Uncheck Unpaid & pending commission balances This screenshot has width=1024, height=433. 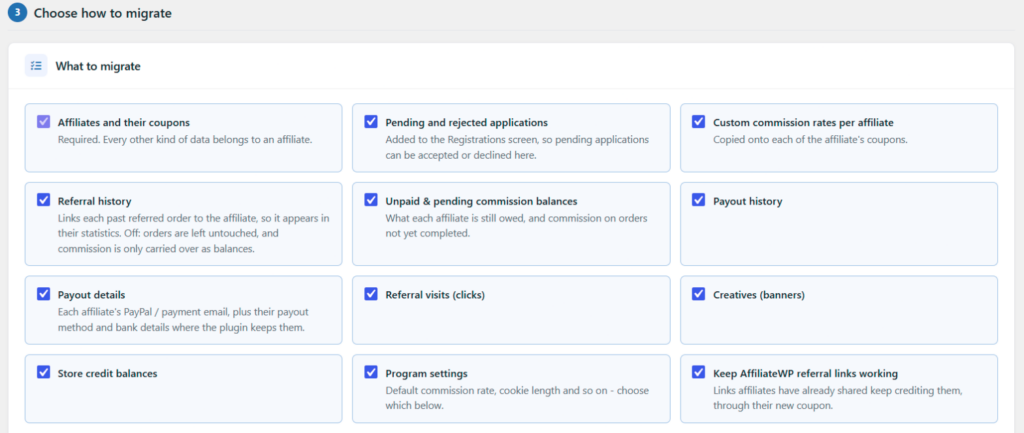pyautogui.click(x=371, y=200)
